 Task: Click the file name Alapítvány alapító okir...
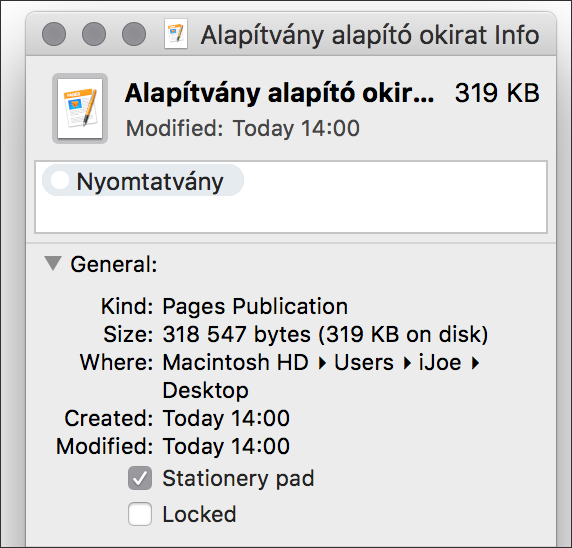[279, 93]
